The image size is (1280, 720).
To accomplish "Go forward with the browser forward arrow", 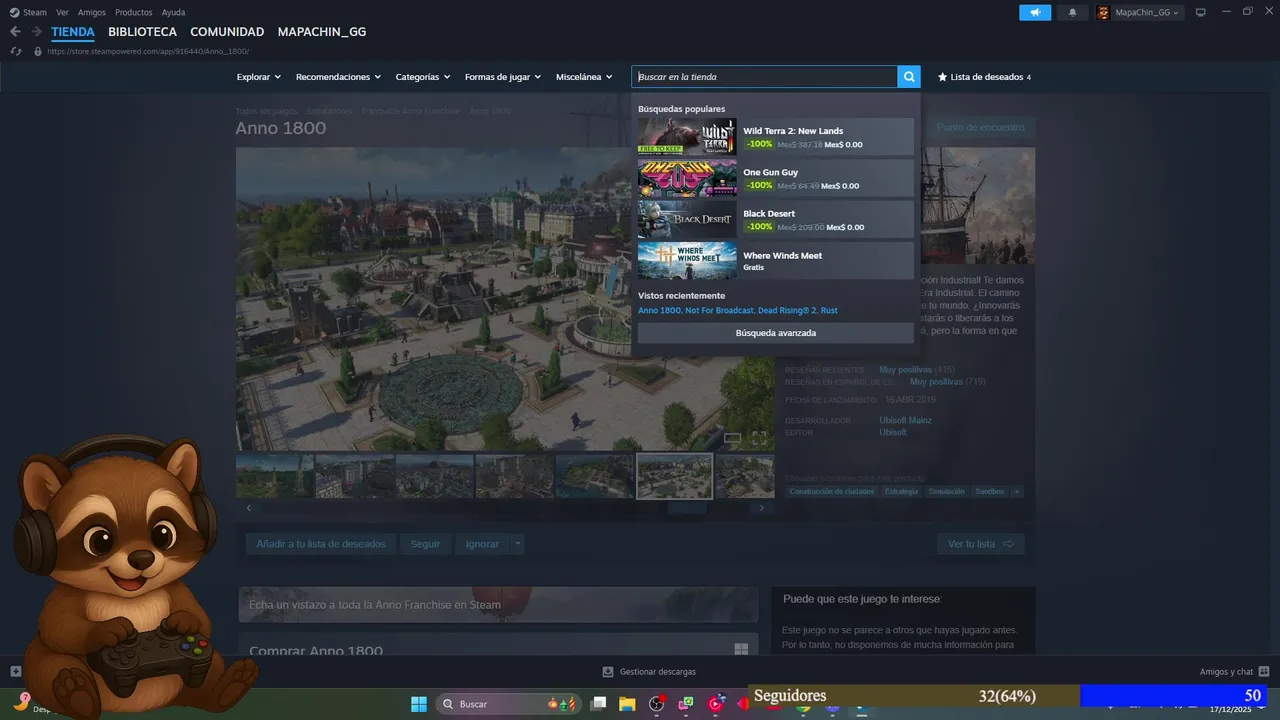I will (x=36, y=32).
